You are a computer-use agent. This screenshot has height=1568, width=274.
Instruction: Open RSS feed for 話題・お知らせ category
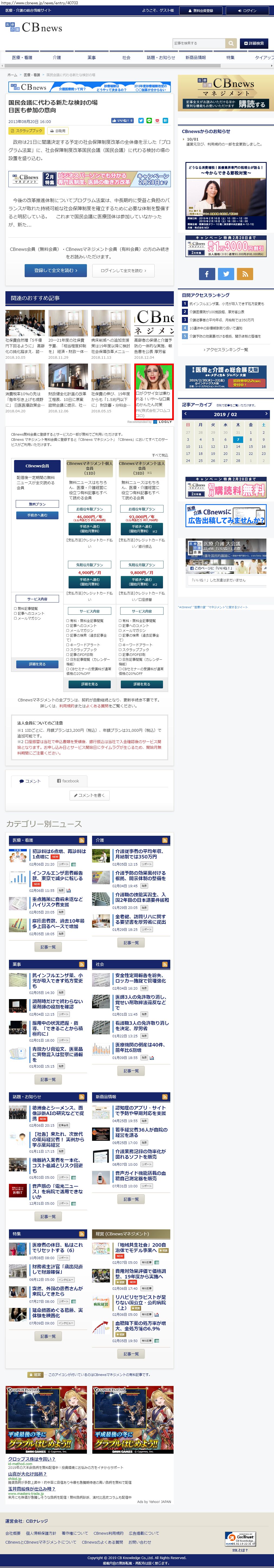[x=81, y=1097]
